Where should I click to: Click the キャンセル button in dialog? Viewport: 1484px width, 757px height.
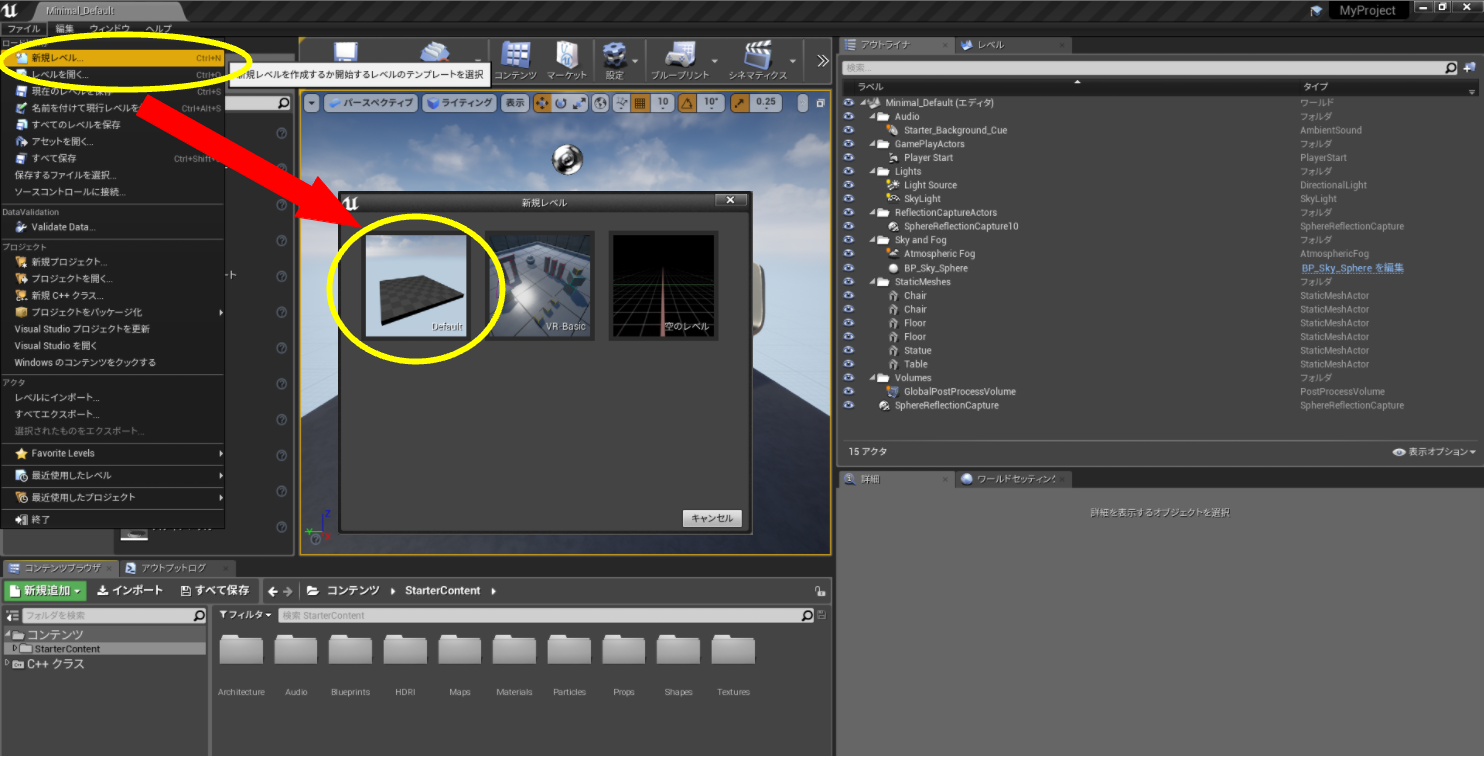(x=712, y=518)
